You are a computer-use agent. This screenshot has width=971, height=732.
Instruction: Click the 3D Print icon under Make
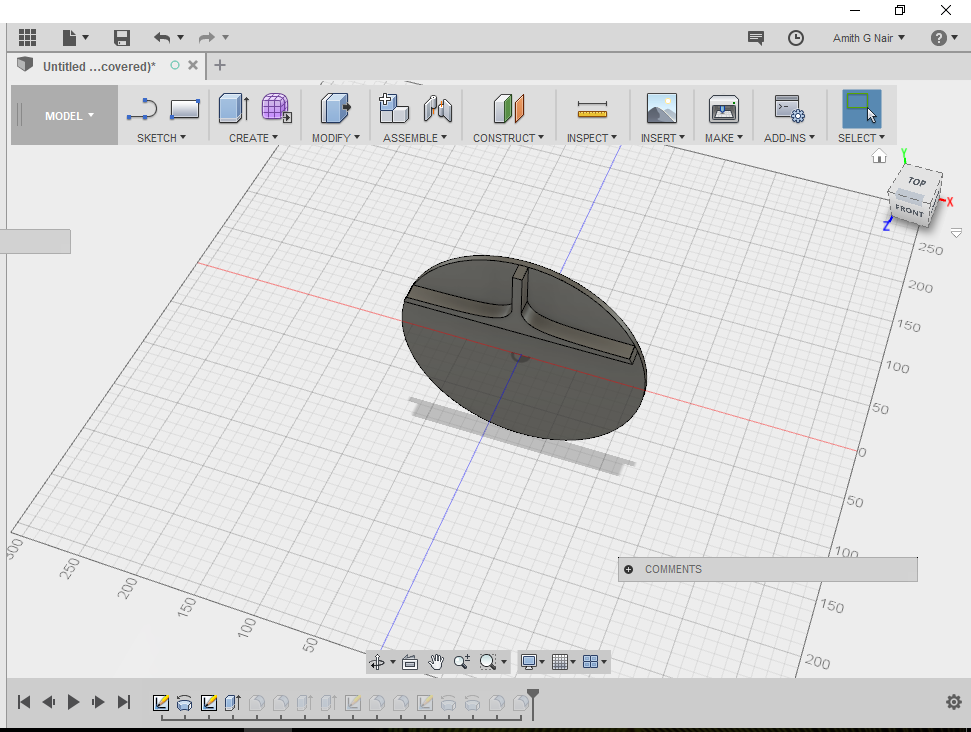pos(723,108)
